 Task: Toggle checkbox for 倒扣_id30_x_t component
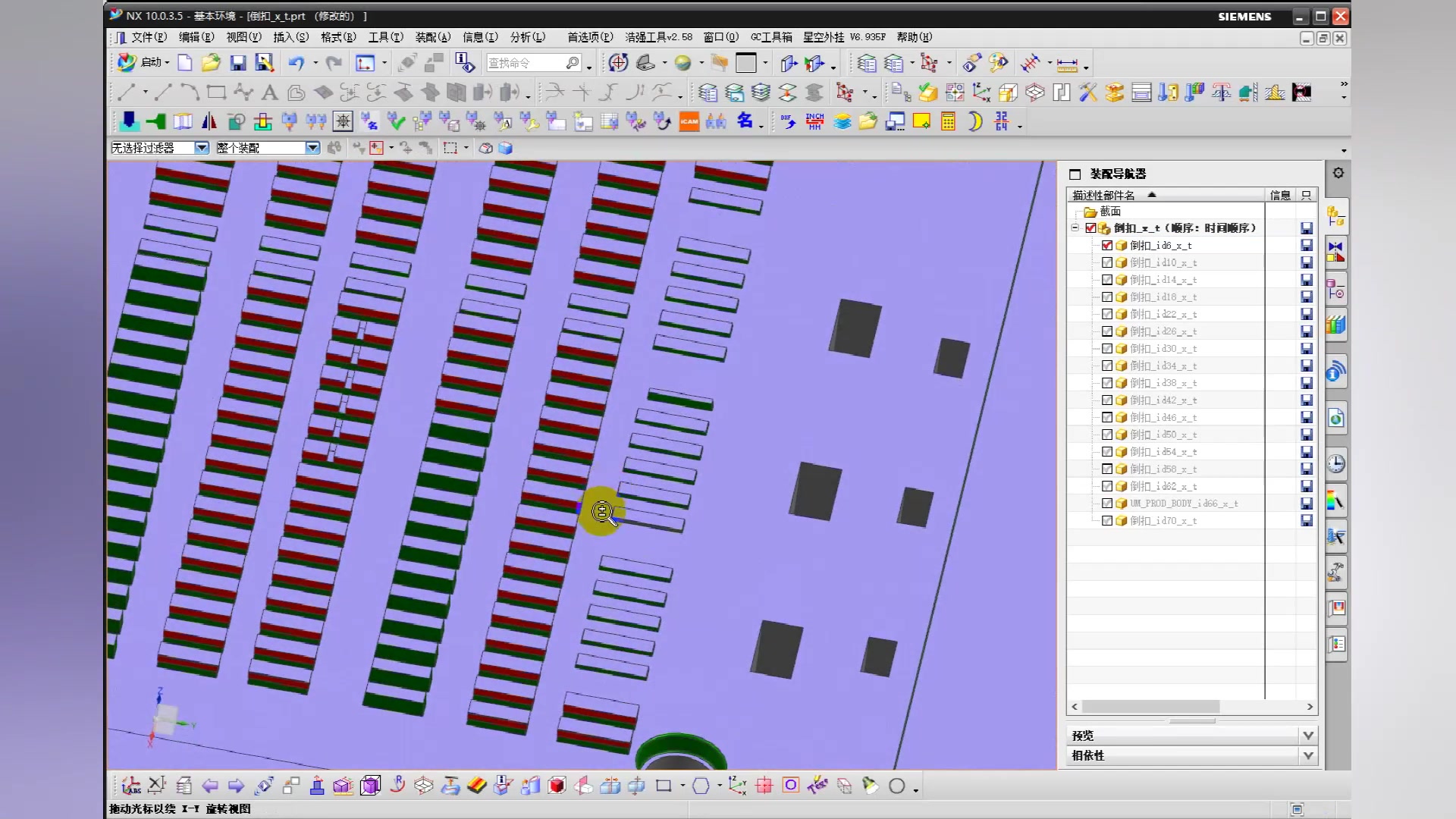pyautogui.click(x=1107, y=349)
